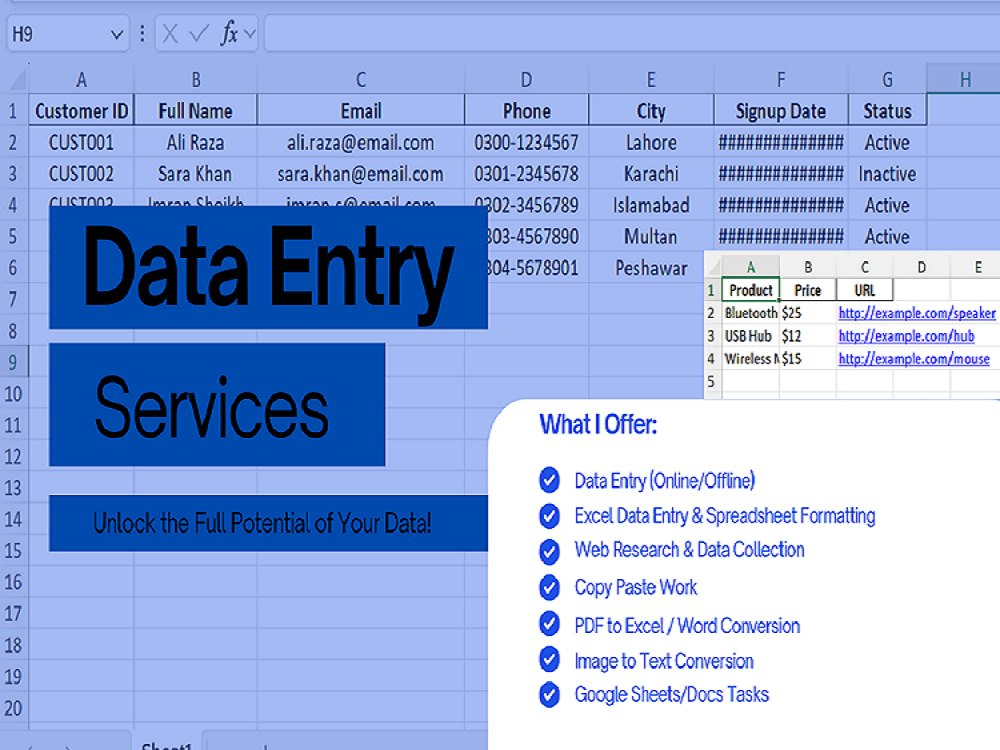The height and width of the screenshot is (750, 1000).
Task: Select column A header
Action: coord(81,79)
